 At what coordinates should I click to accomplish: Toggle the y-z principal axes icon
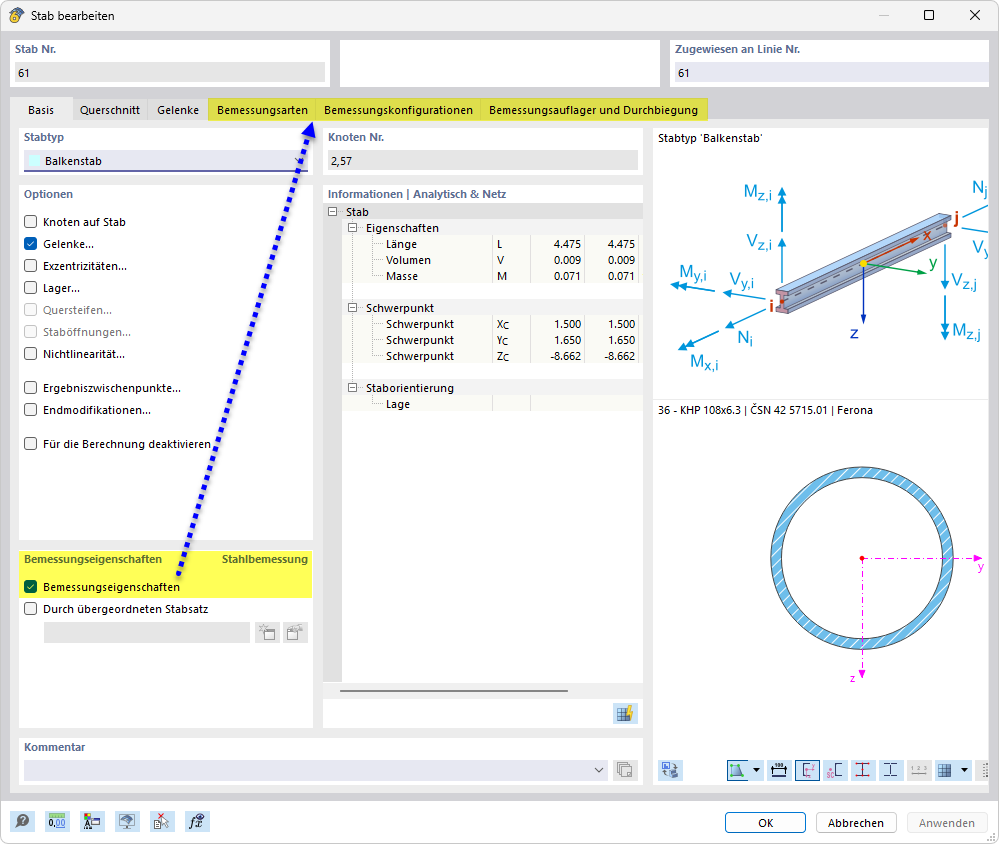pyautogui.click(x=807, y=770)
